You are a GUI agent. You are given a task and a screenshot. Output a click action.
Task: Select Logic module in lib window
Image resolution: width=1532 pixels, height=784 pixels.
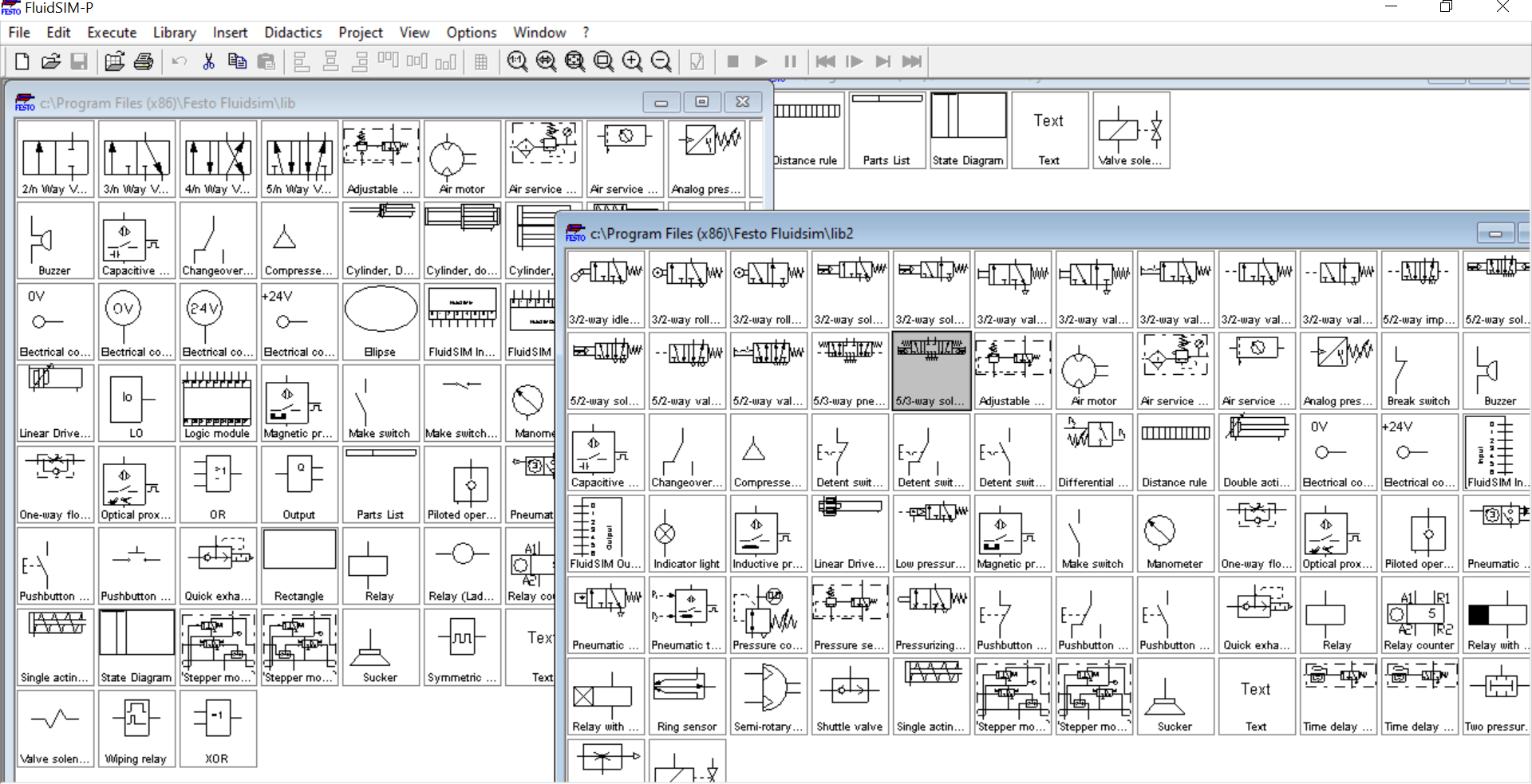[x=218, y=403]
